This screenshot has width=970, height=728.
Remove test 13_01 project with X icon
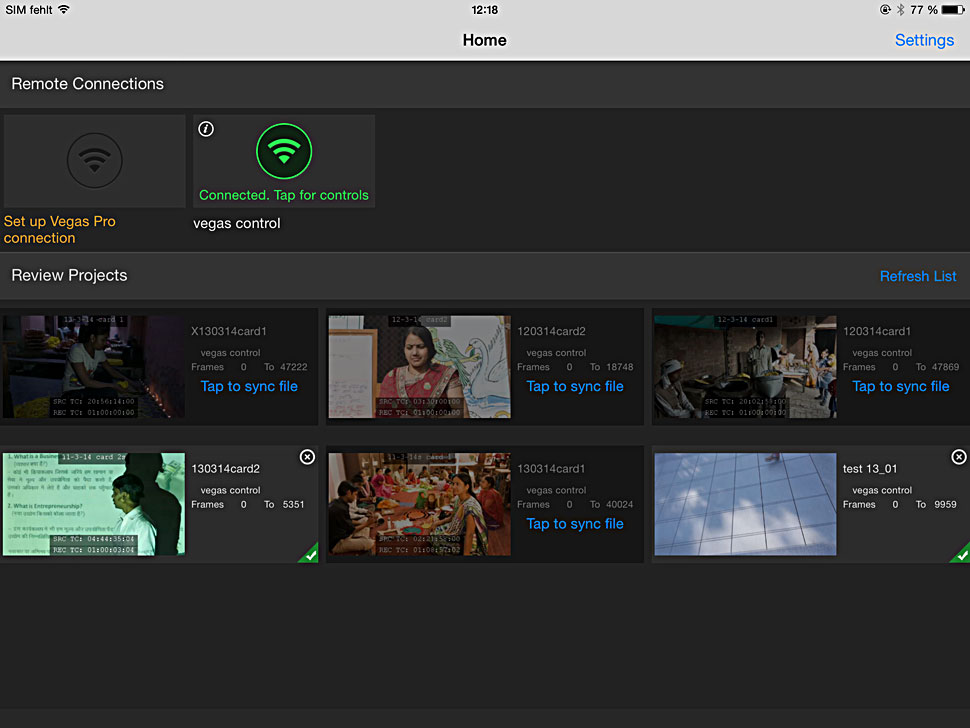958,457
